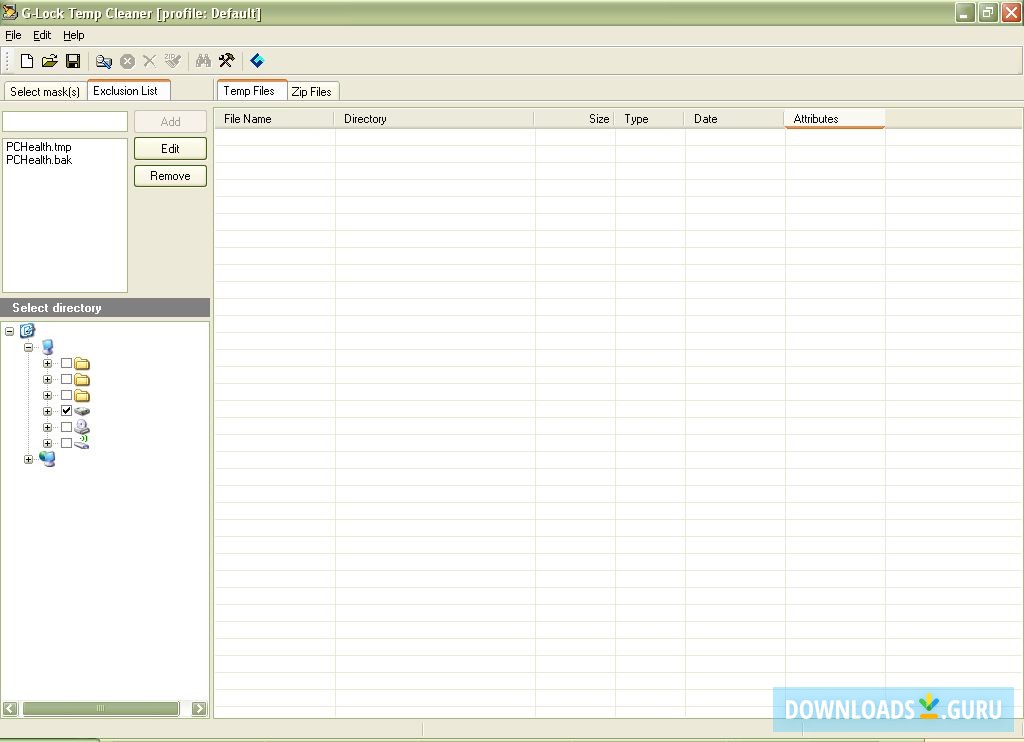Save profile using the floppy disk icon
Viewport: 1024px width, 742px height.
click(73, 61)
